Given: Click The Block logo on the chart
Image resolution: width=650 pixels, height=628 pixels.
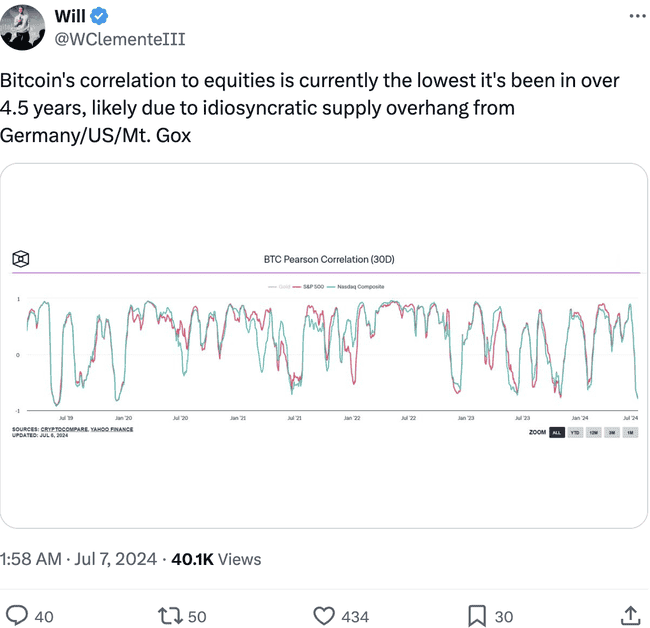Looking at the screenshot, I should pos(21,259).
